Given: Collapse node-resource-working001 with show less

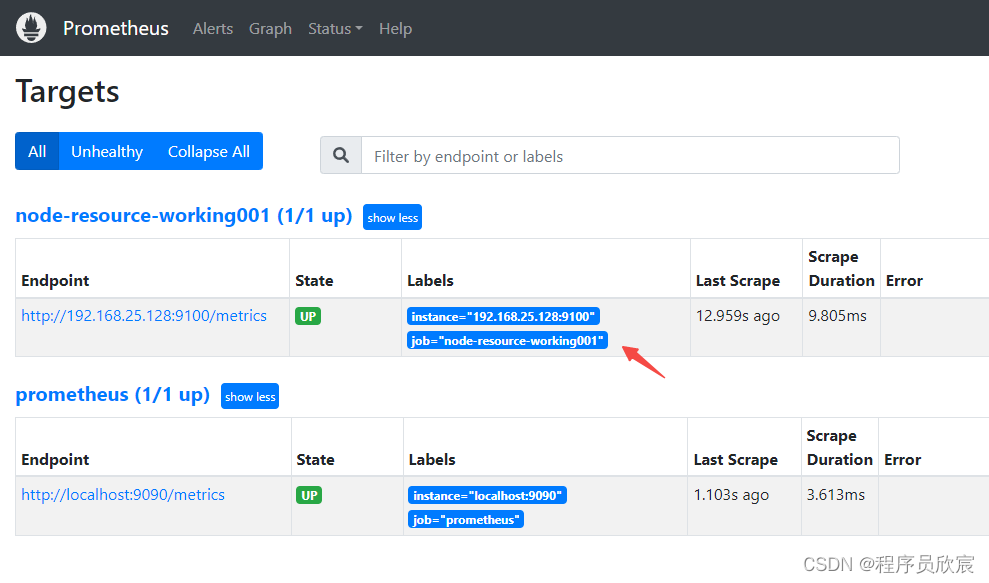Looking at the screenshot, I should [393, 218].
